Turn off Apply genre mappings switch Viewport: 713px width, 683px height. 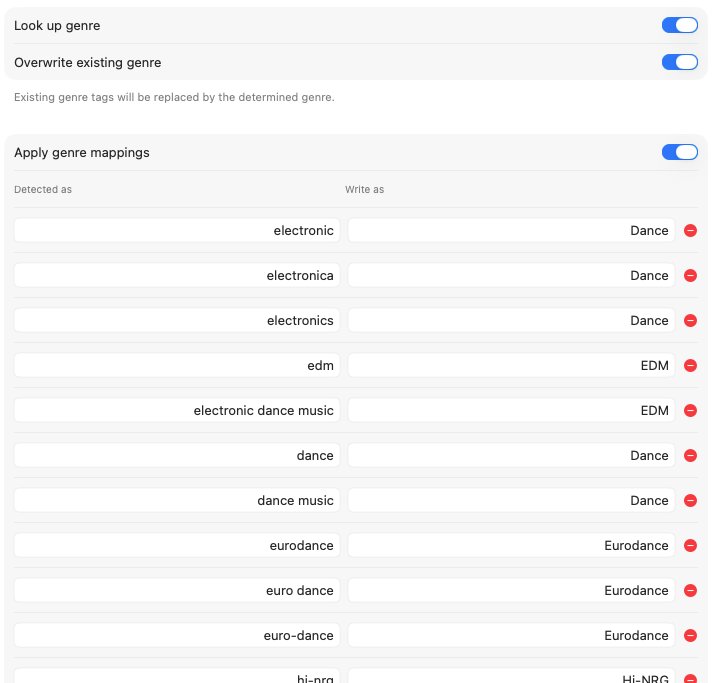[x=679, y=152]
